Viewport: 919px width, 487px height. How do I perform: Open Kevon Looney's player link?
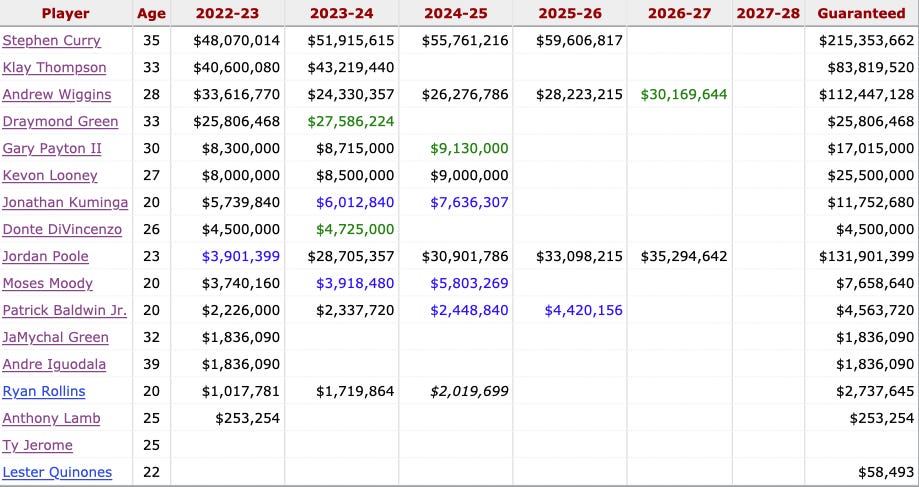[x=50, y=175]
